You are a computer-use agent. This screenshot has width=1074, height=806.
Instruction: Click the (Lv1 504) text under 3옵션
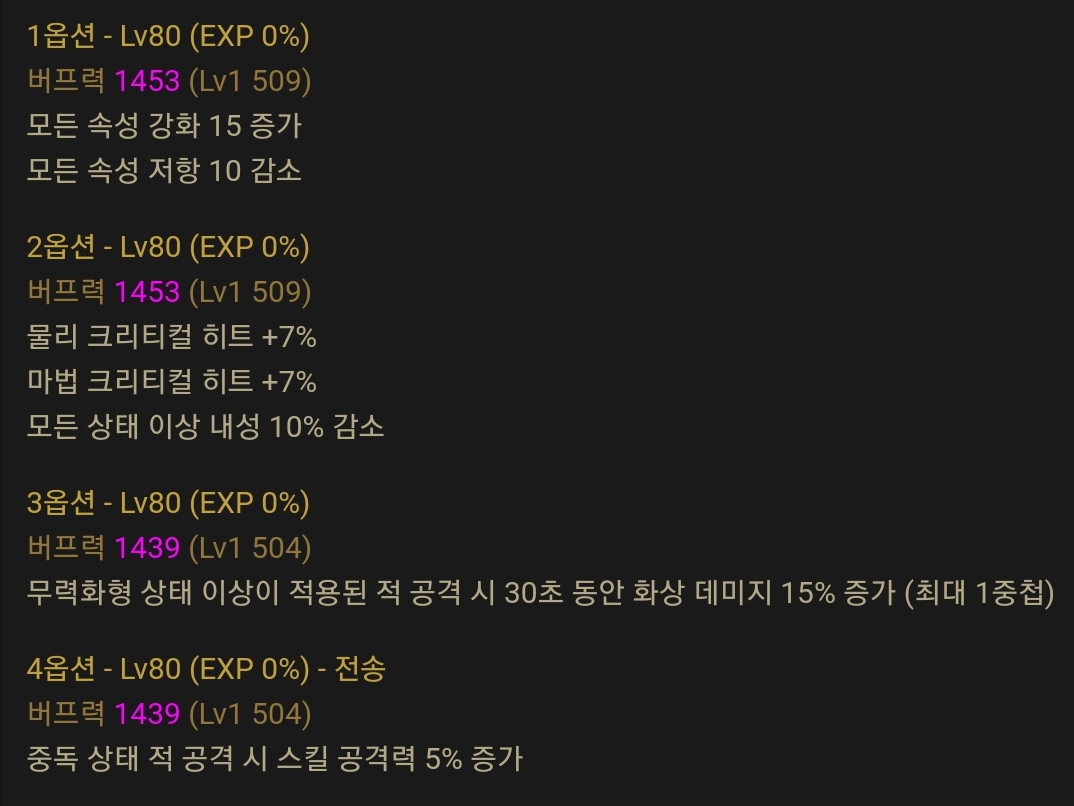250,548
